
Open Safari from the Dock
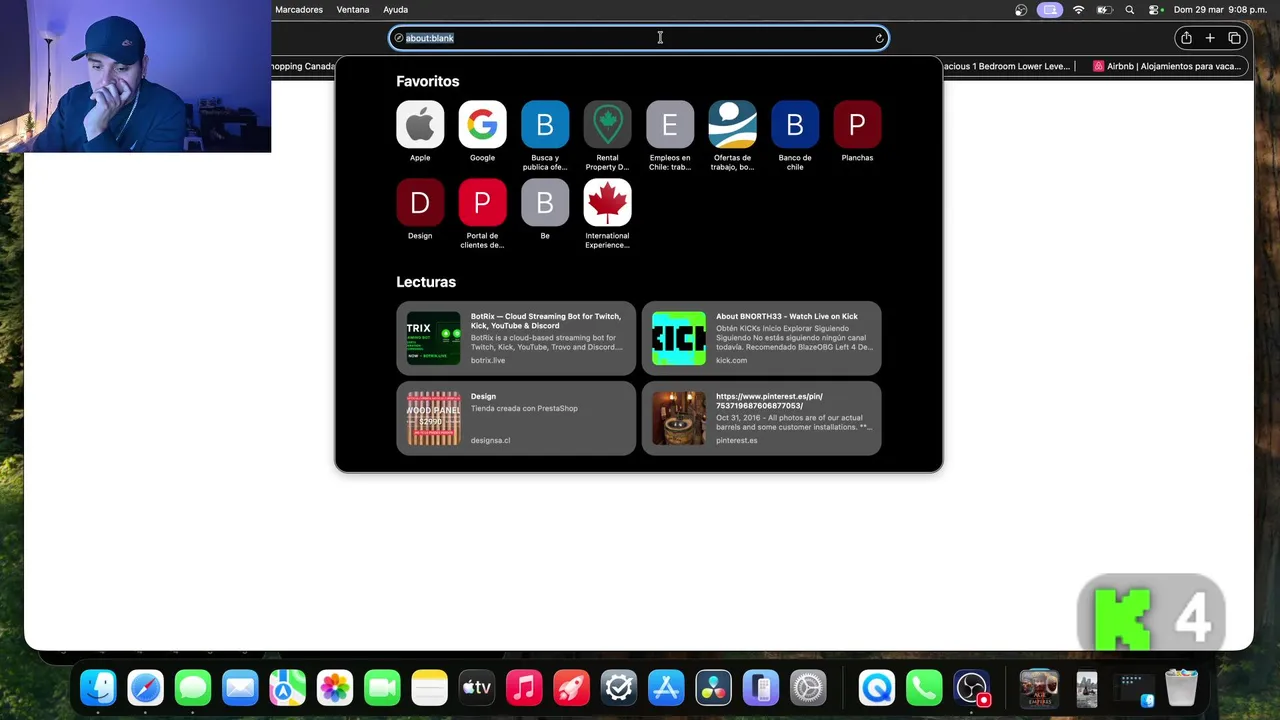pyautogui.click(x=145, y=688)
